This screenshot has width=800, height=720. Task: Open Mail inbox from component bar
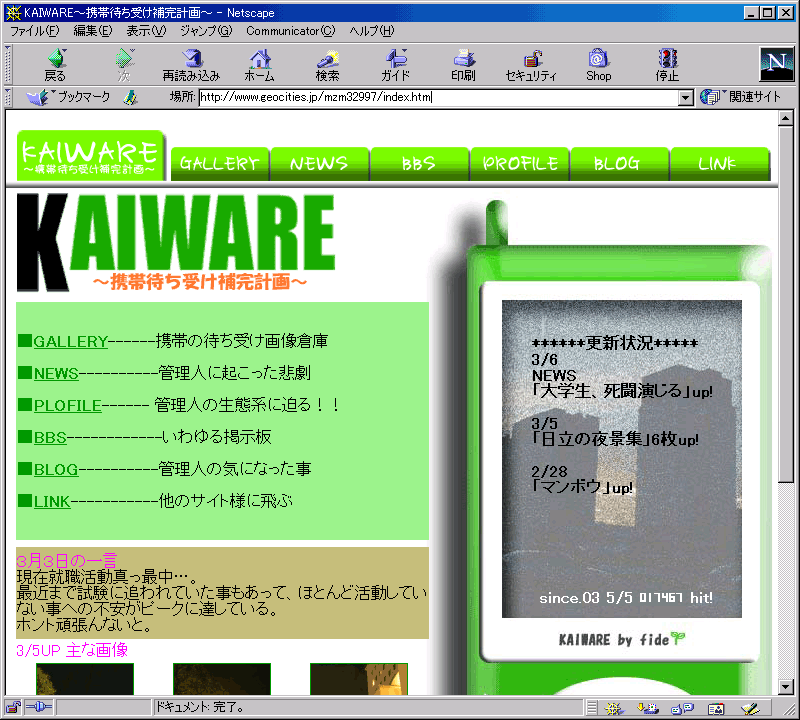click(x=648, y=708)
